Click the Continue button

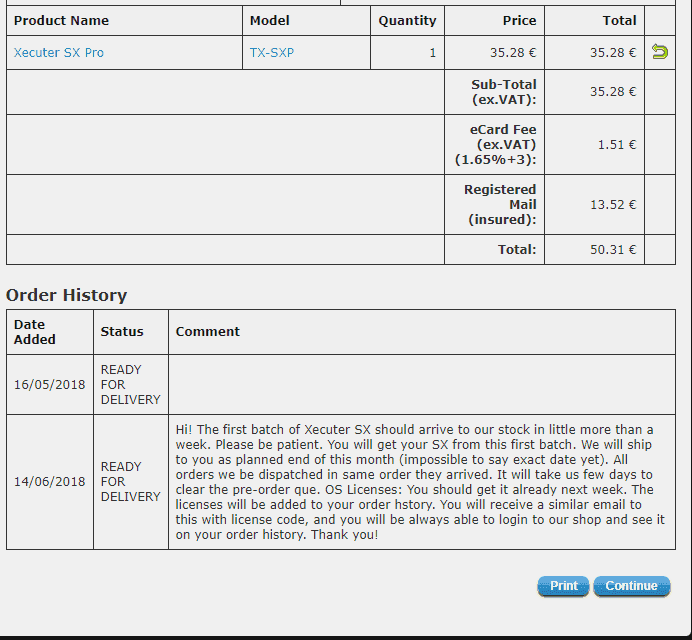click(x=632, y=586)
